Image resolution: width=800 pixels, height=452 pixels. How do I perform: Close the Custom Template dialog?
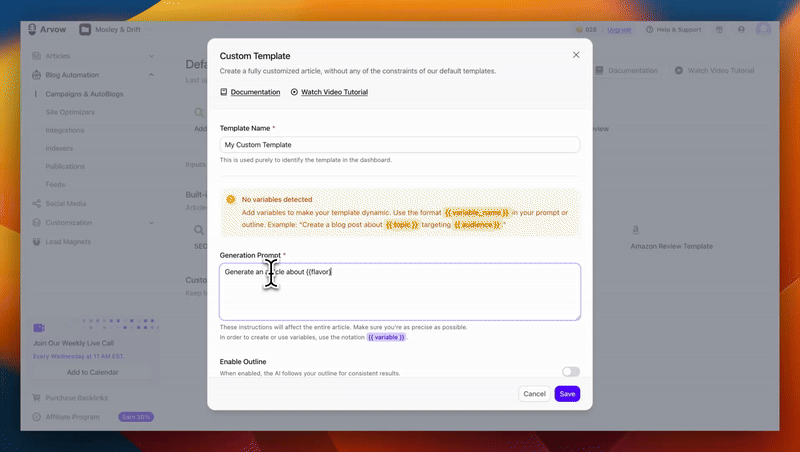[576, 55]
